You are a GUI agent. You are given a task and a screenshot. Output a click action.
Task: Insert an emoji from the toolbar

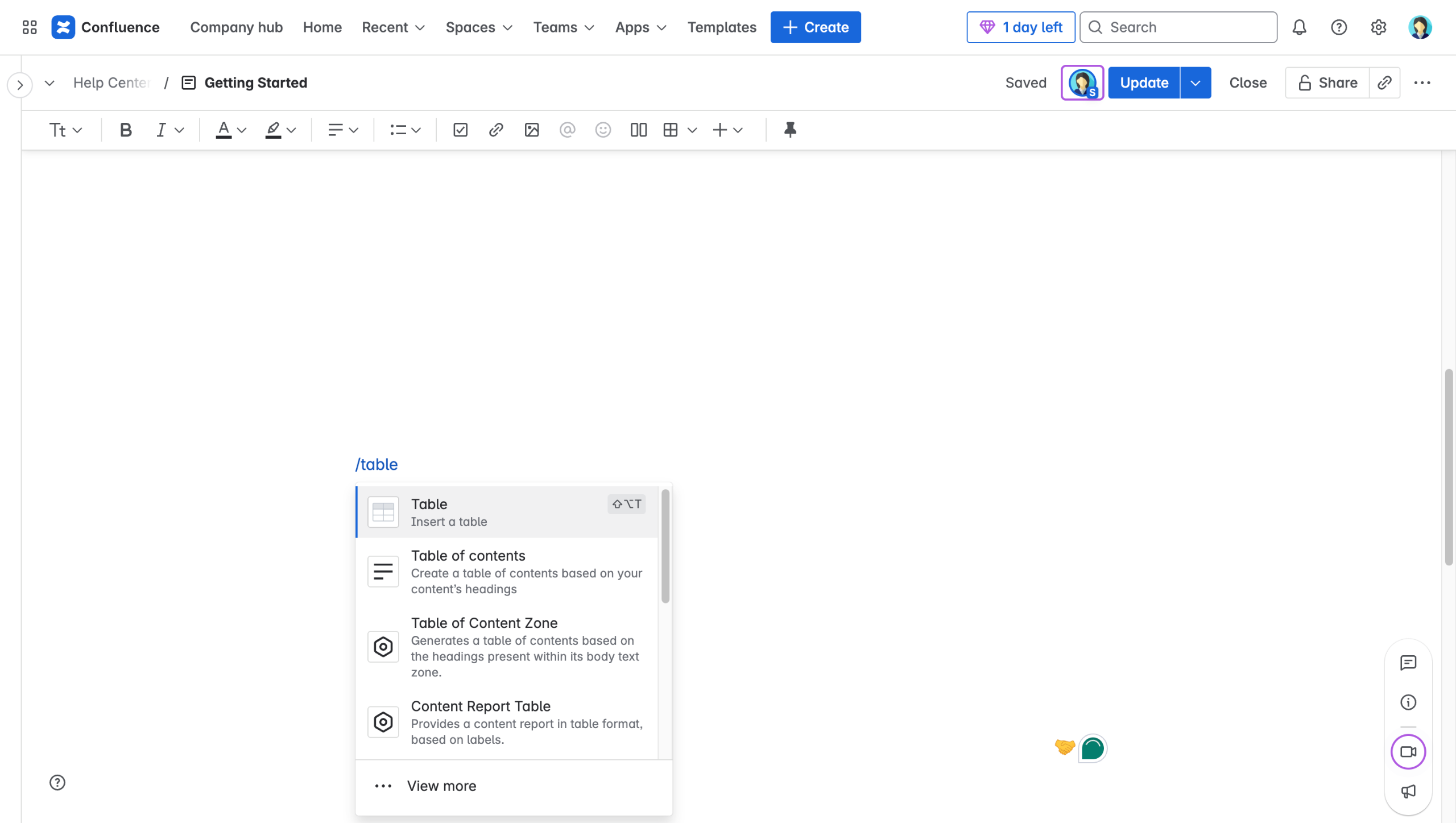coord(602,130)
